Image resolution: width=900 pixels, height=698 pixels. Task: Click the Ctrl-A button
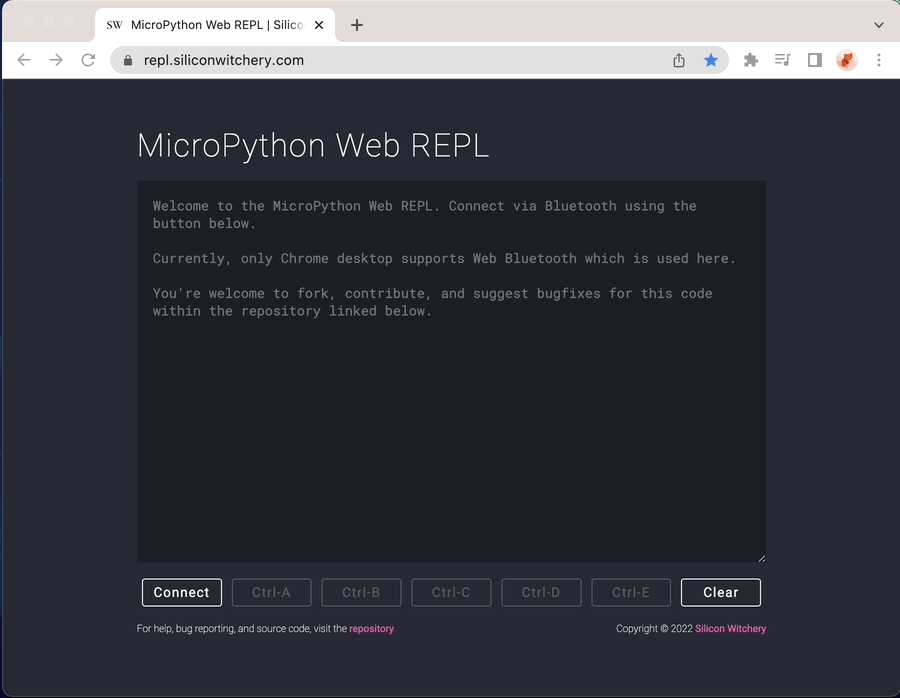(271, 592)
